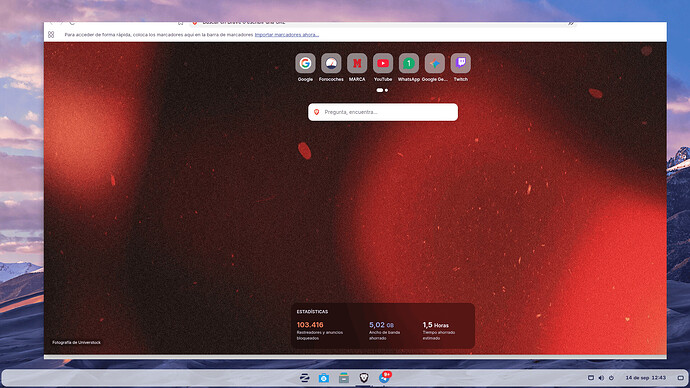Open the WhatsApp shortcut tile
The width and height of the screenshot is (690, 388).
pos(409,63)
